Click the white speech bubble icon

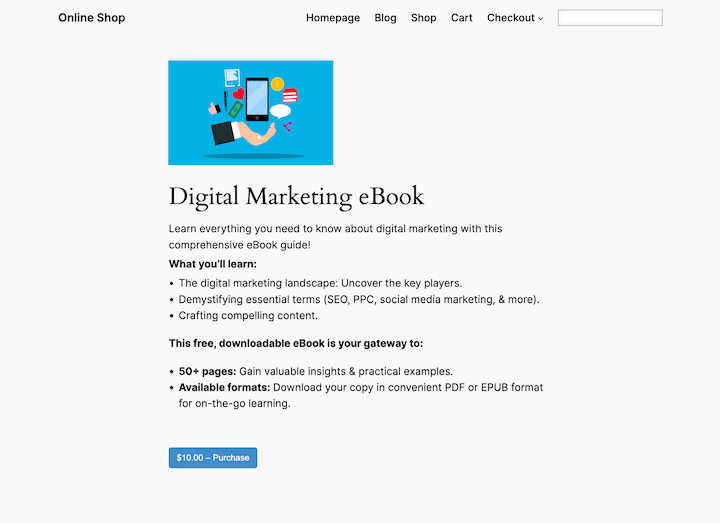(280, 111)
